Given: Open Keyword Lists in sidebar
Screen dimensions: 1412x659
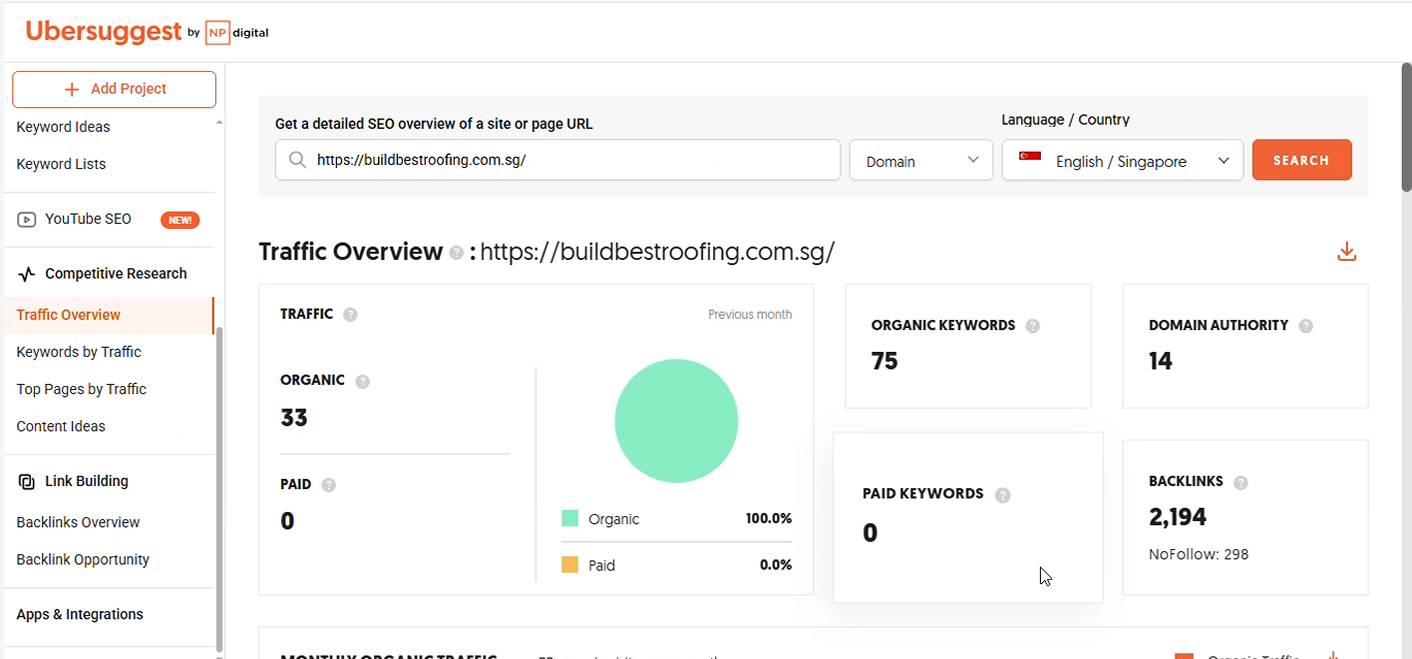Looking at the screenshot, I should click(61, 164).
